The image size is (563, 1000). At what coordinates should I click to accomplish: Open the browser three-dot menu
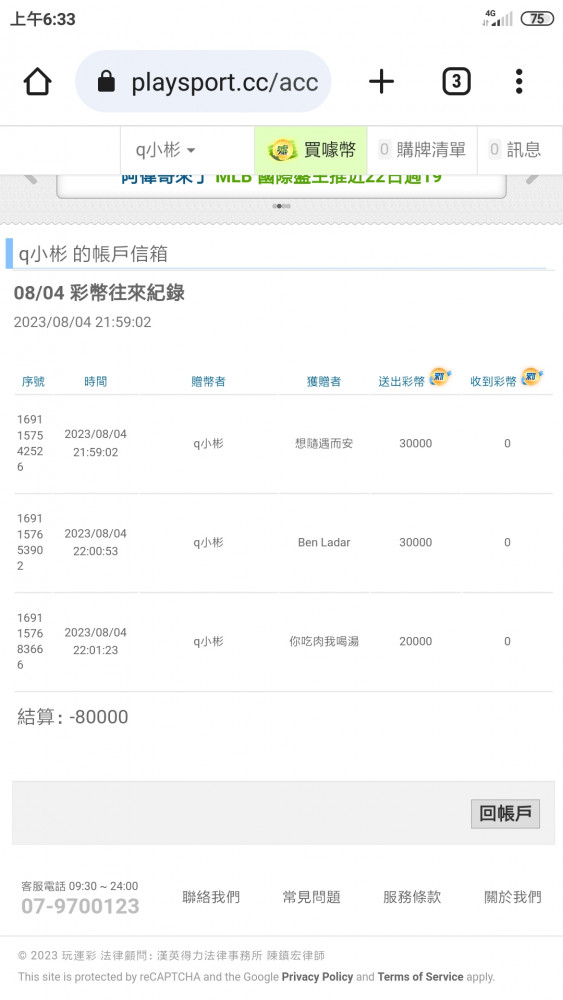click(519, 82)
